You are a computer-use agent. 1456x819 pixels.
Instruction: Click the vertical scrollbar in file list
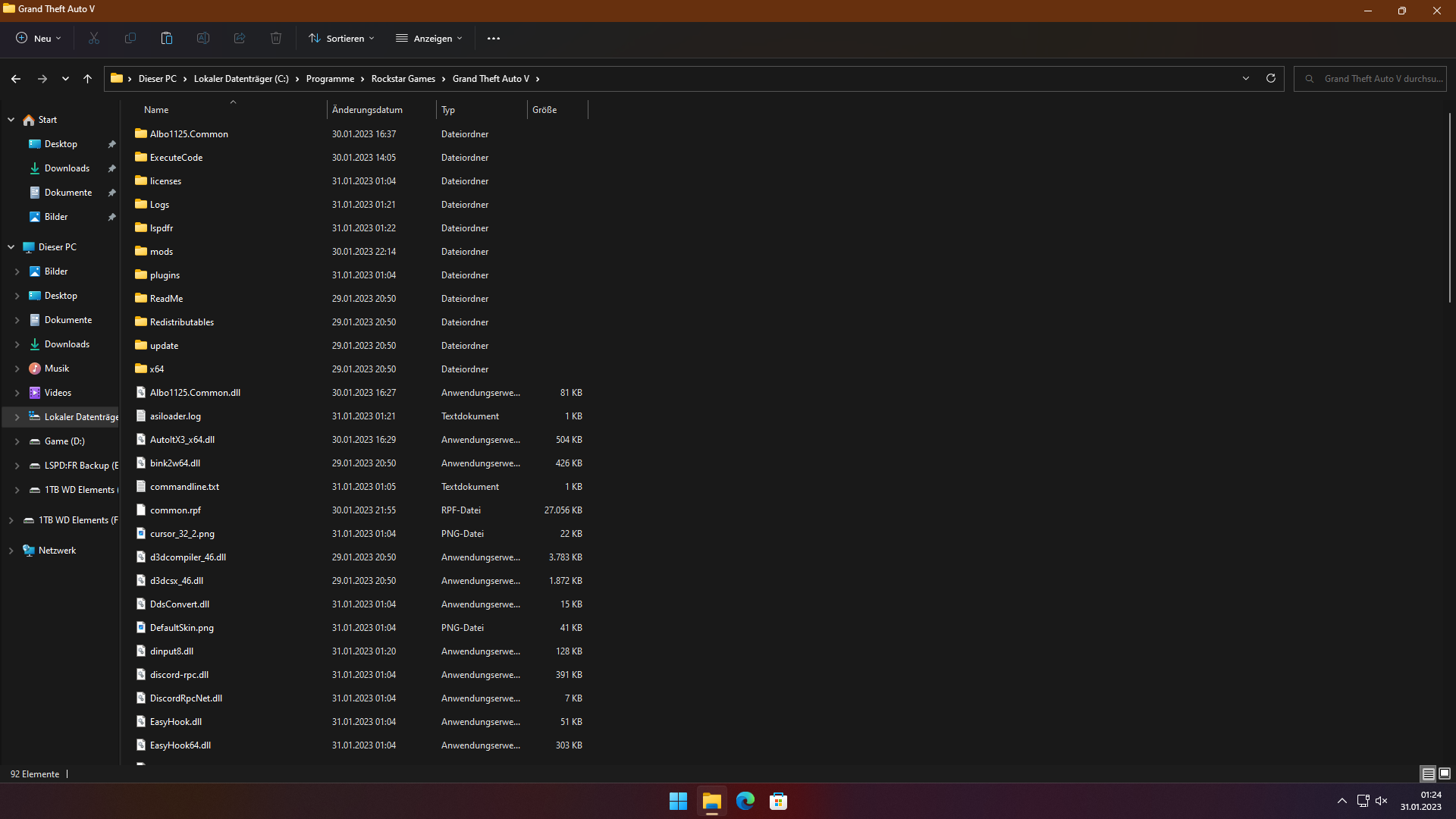pos(1449,206)
